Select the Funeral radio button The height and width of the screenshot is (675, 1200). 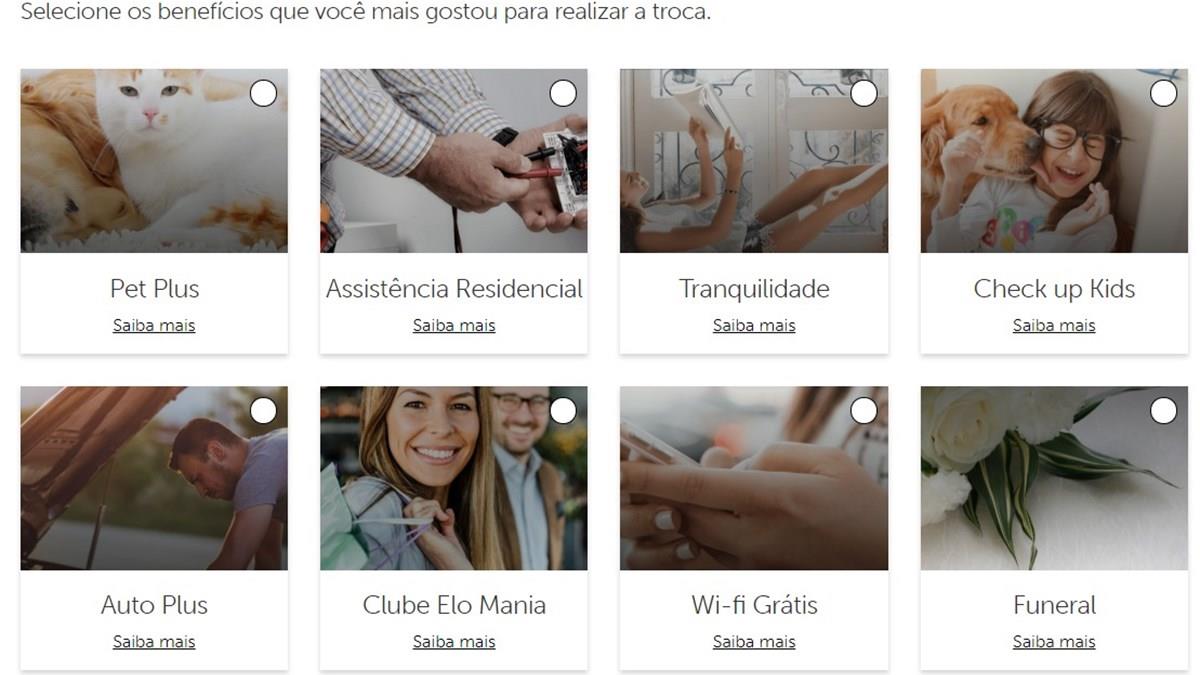pos(1163,411)
